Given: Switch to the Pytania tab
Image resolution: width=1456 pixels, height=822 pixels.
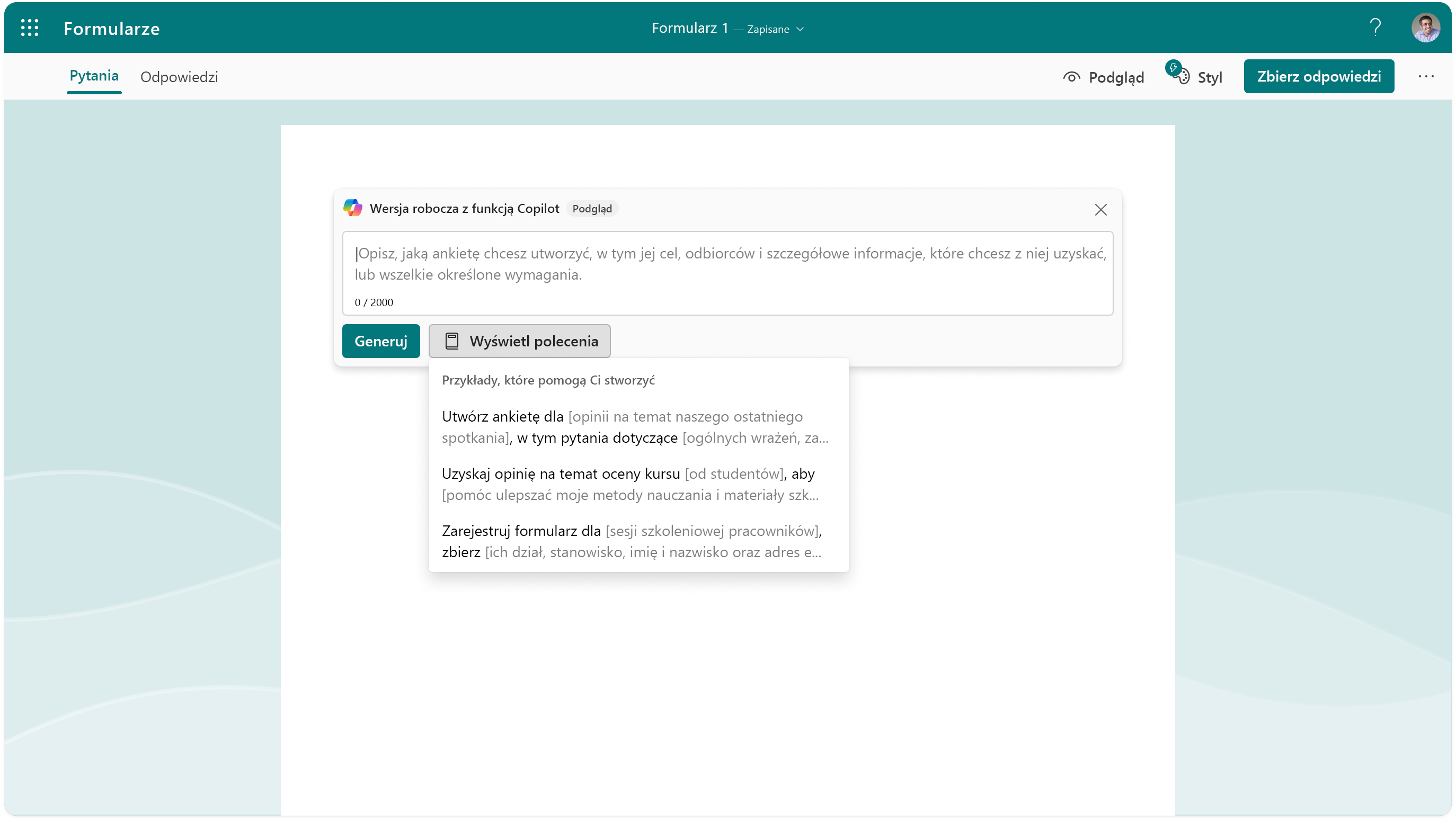Looking at the screenshot, I should pyautogui.click(x=94, y=76).
